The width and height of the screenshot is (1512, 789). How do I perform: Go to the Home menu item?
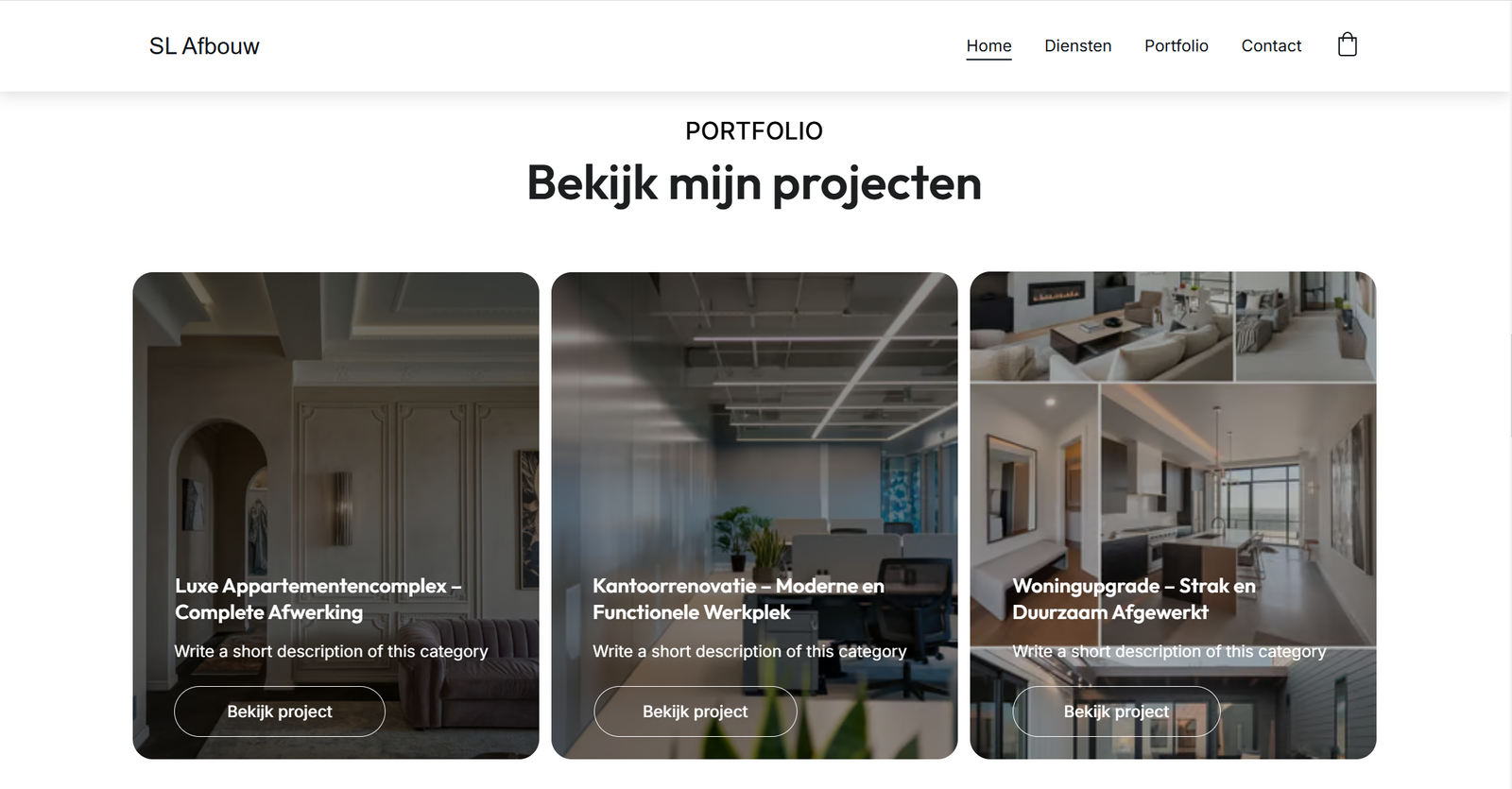988,45
